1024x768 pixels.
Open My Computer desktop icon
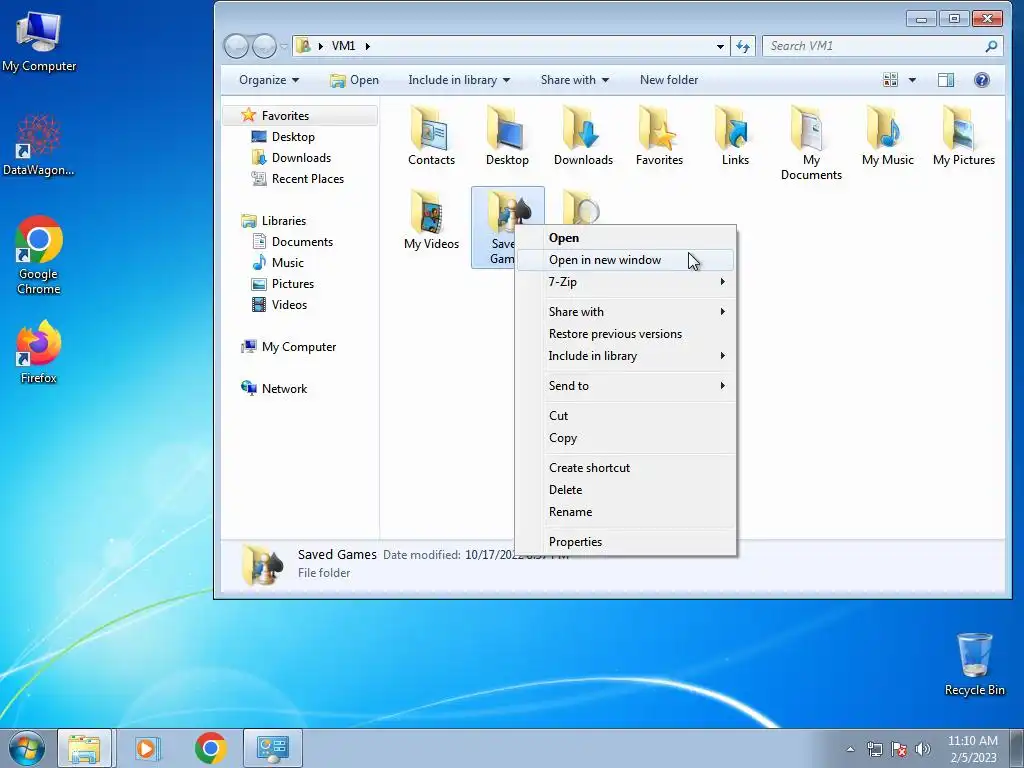coord(39,41)
